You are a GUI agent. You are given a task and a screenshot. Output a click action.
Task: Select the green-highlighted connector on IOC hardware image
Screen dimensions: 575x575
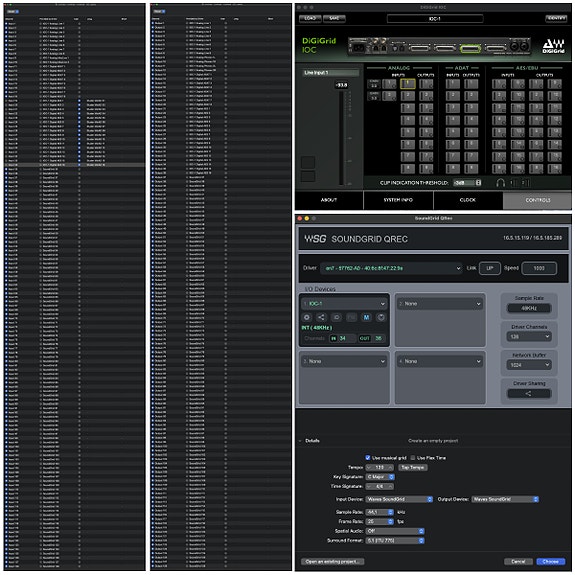tap(470, 48)
